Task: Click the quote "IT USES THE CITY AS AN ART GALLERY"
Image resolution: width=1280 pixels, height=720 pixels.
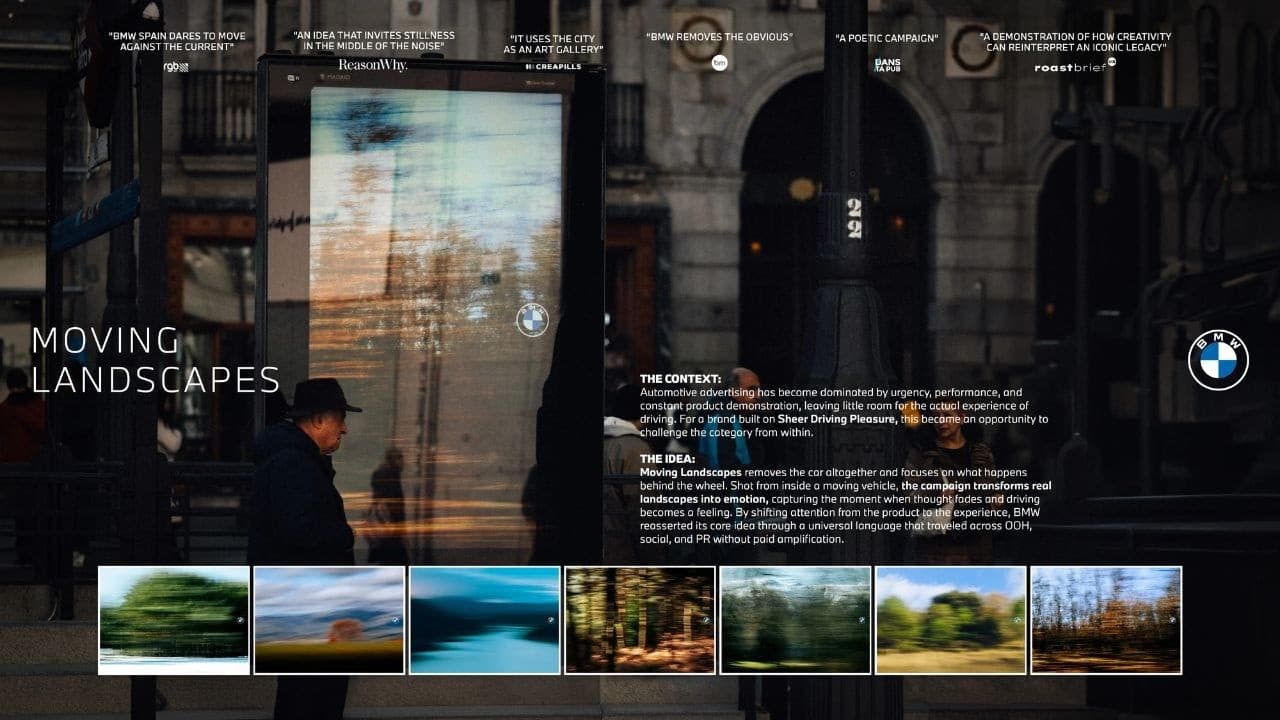Action: point(554,44)
